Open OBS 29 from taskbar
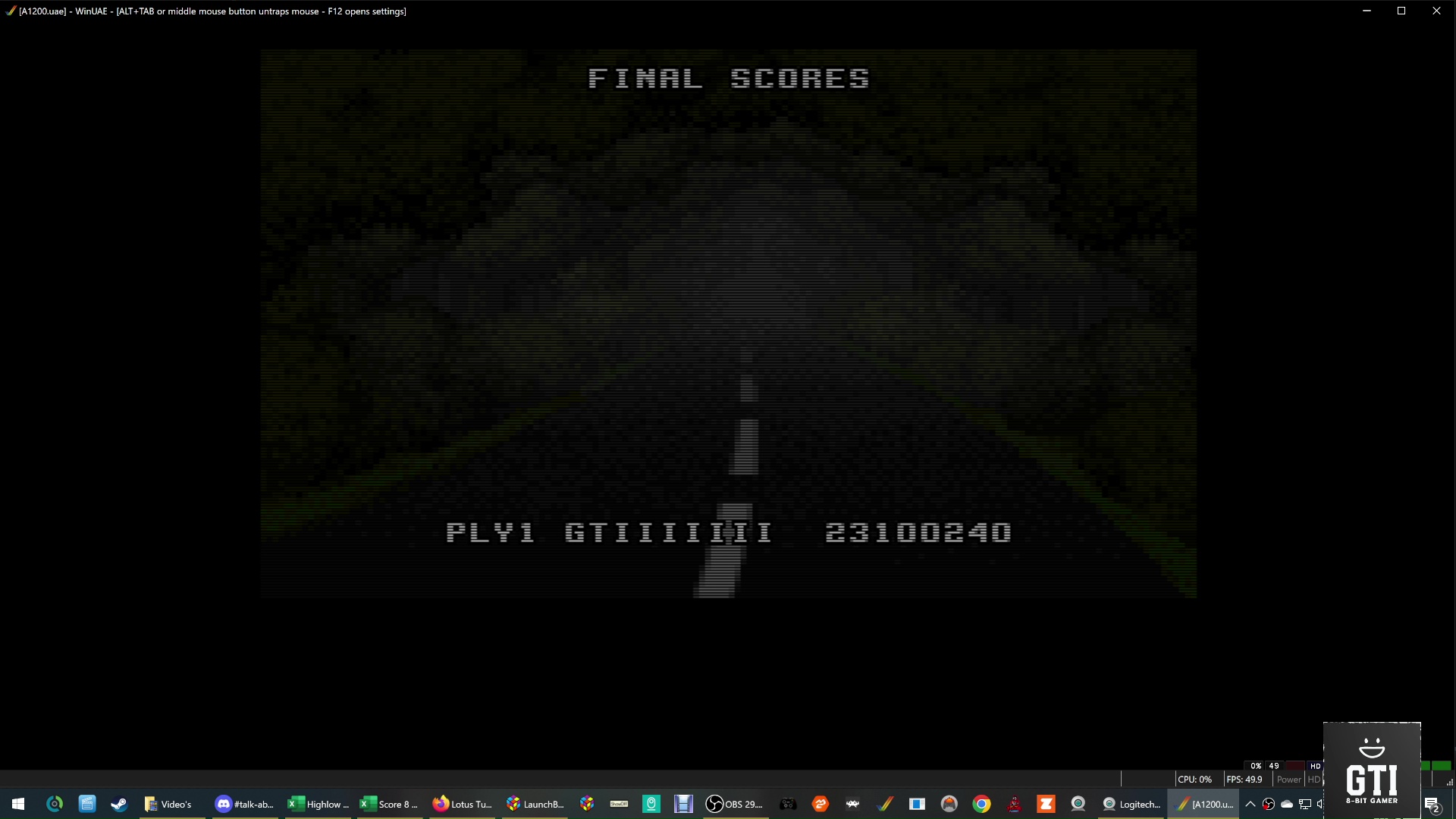 click(734, 804)
